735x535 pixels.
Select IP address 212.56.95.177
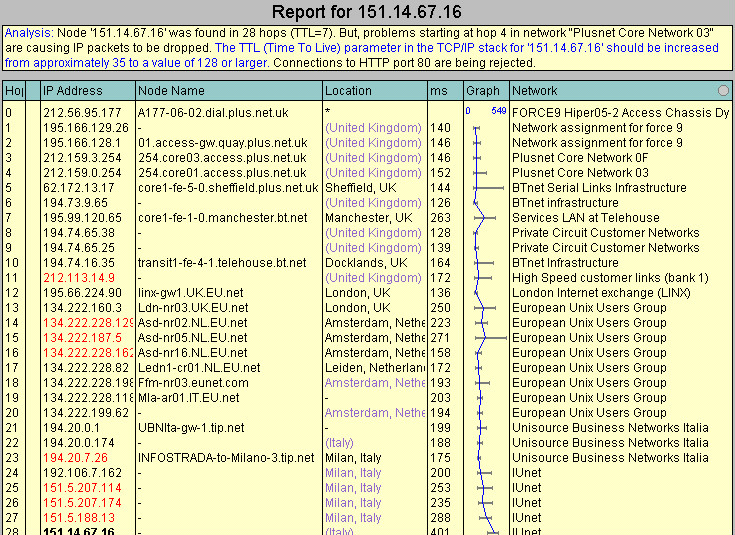82,113
